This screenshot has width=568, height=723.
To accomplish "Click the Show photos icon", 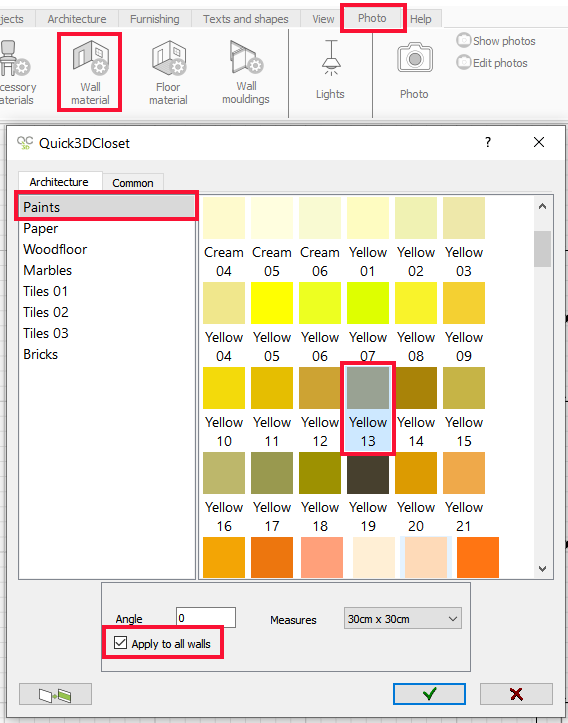I will [463, 40].
